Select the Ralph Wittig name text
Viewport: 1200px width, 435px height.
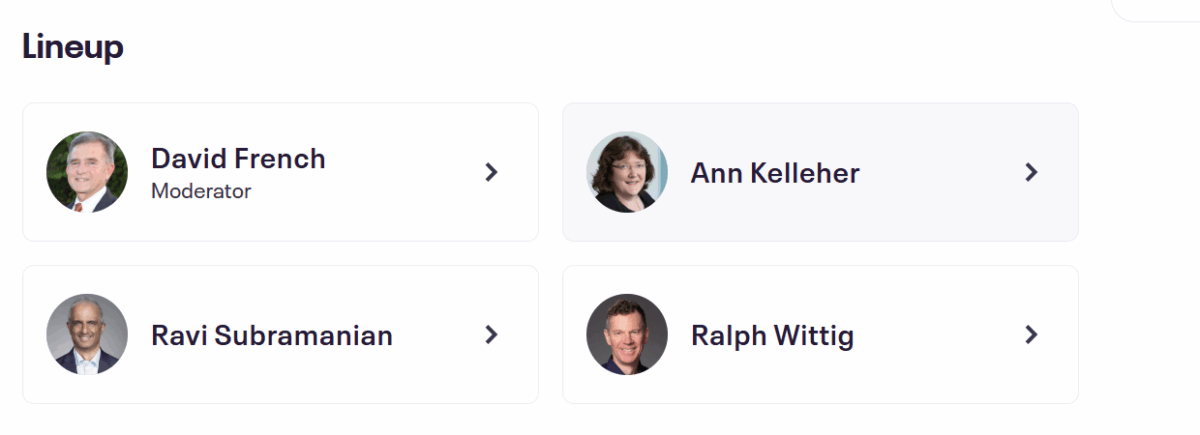pyautogui.click(x=772, y=335)
